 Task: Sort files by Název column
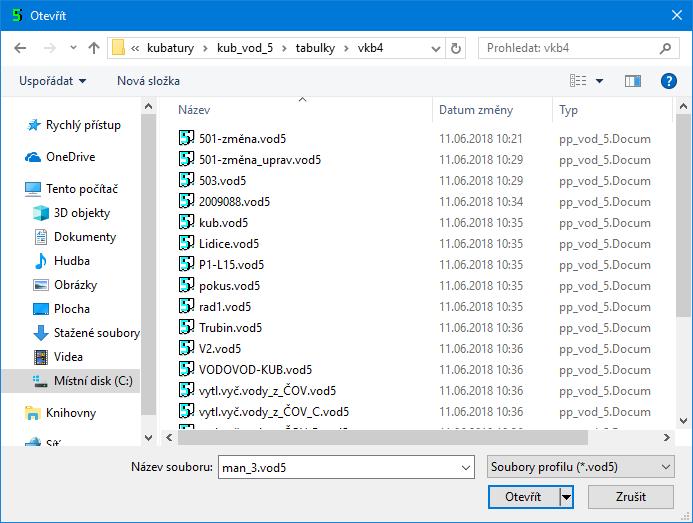pos(194,110)
